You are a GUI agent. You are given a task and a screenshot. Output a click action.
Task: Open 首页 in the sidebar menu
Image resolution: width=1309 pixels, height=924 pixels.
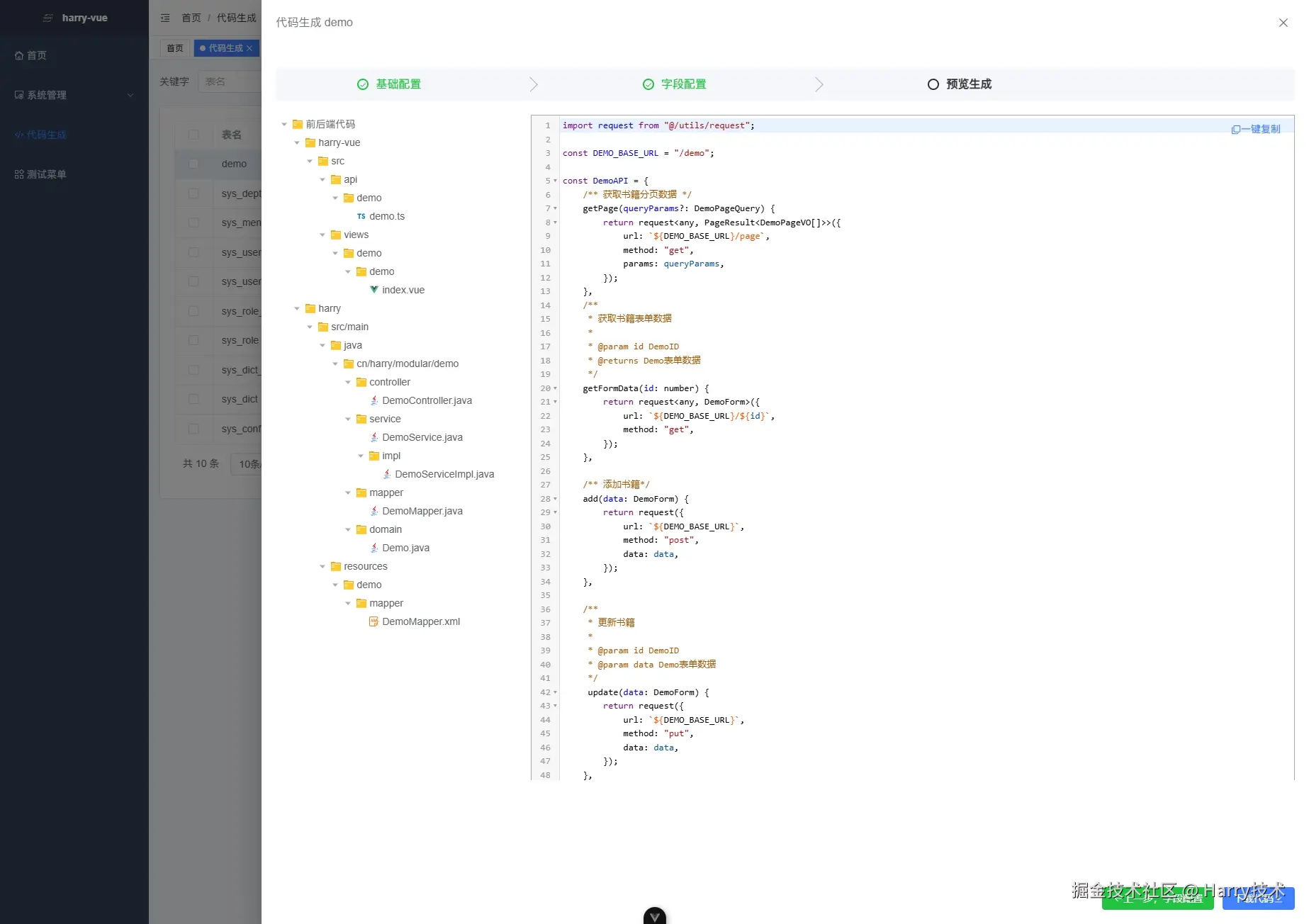pos(74,55)
